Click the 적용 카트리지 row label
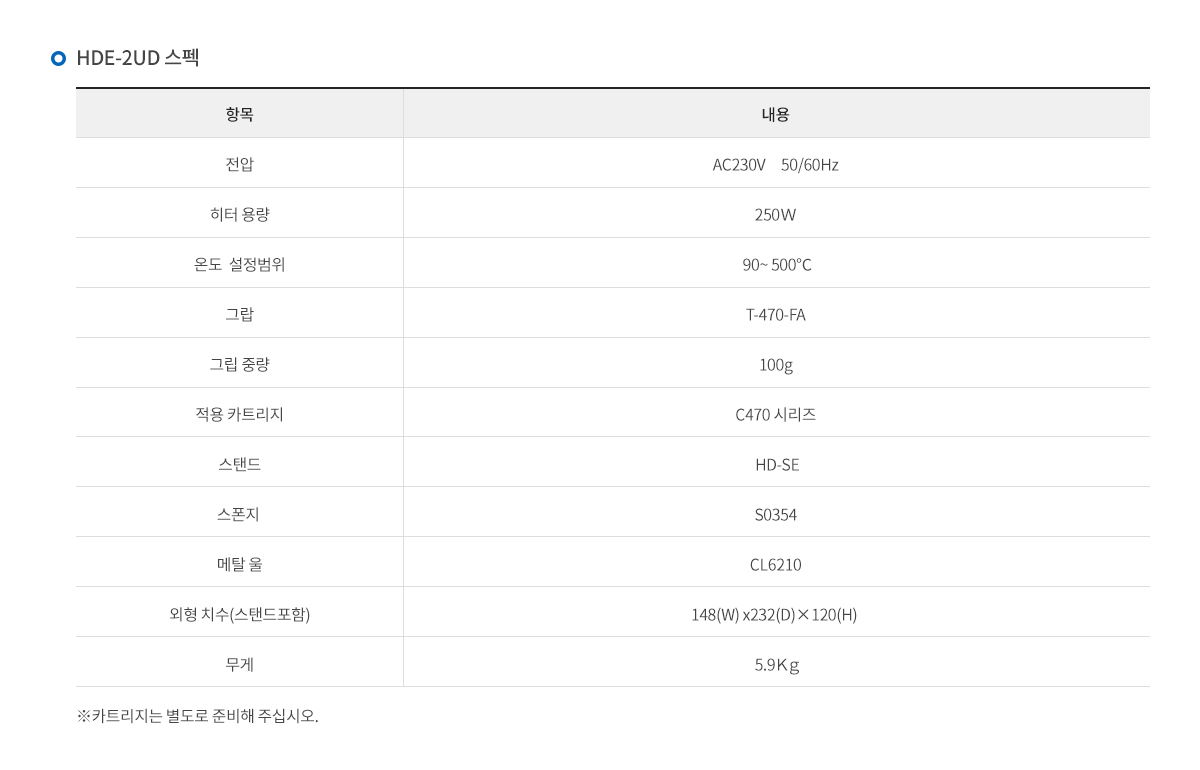 pos(240,414)
